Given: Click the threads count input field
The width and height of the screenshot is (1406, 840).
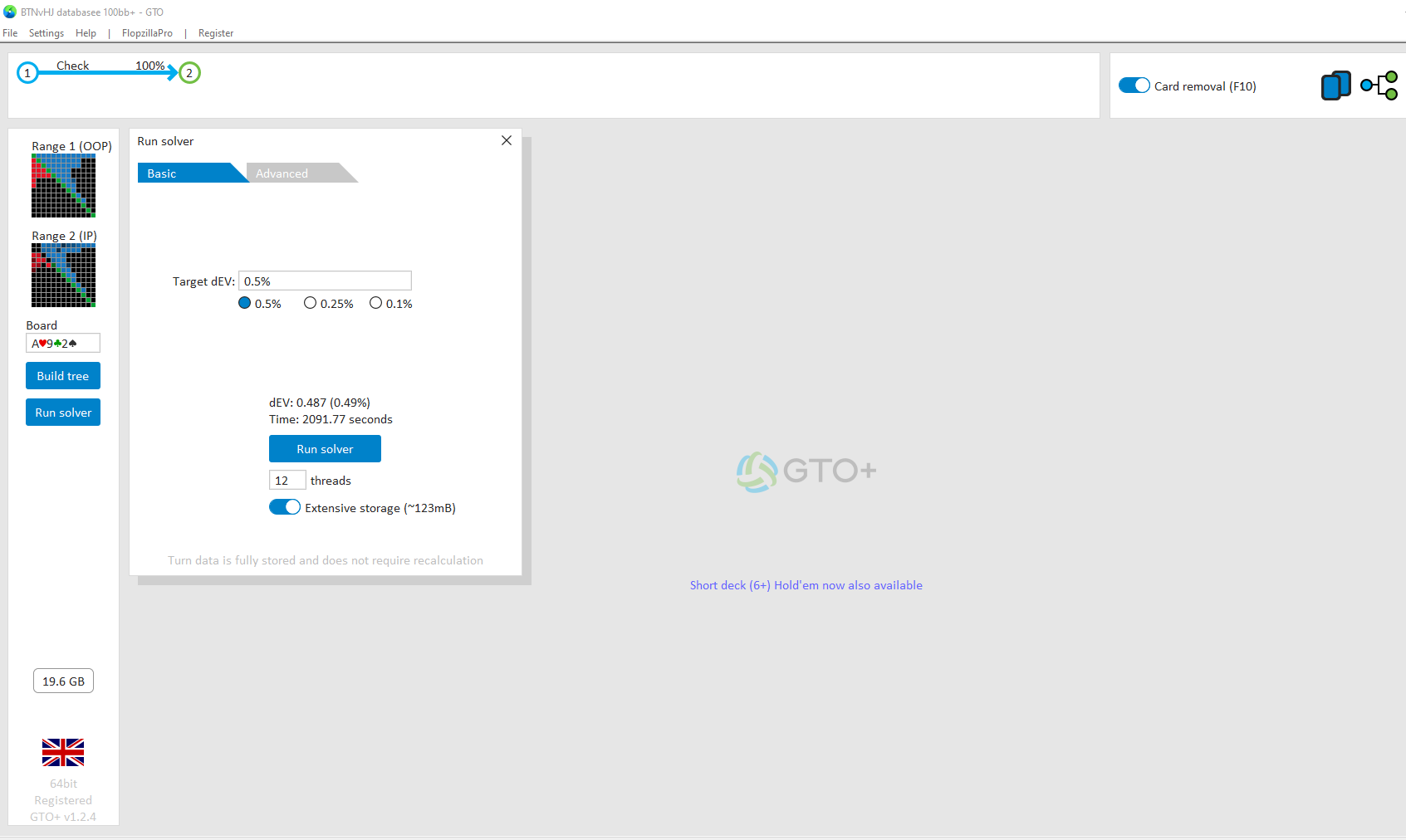Looking at the screenshot, I should coord(287,480).
